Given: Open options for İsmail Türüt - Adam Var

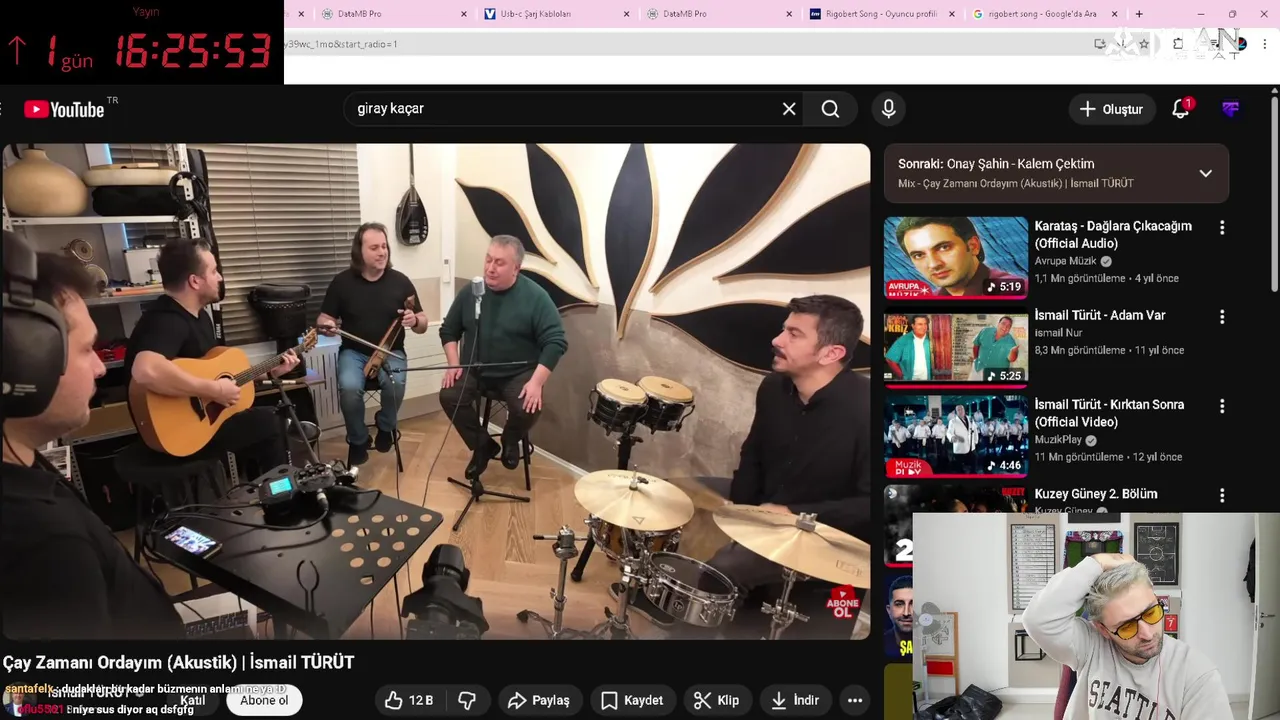Looking at the screenshot, I should (x=1221, y=317).
